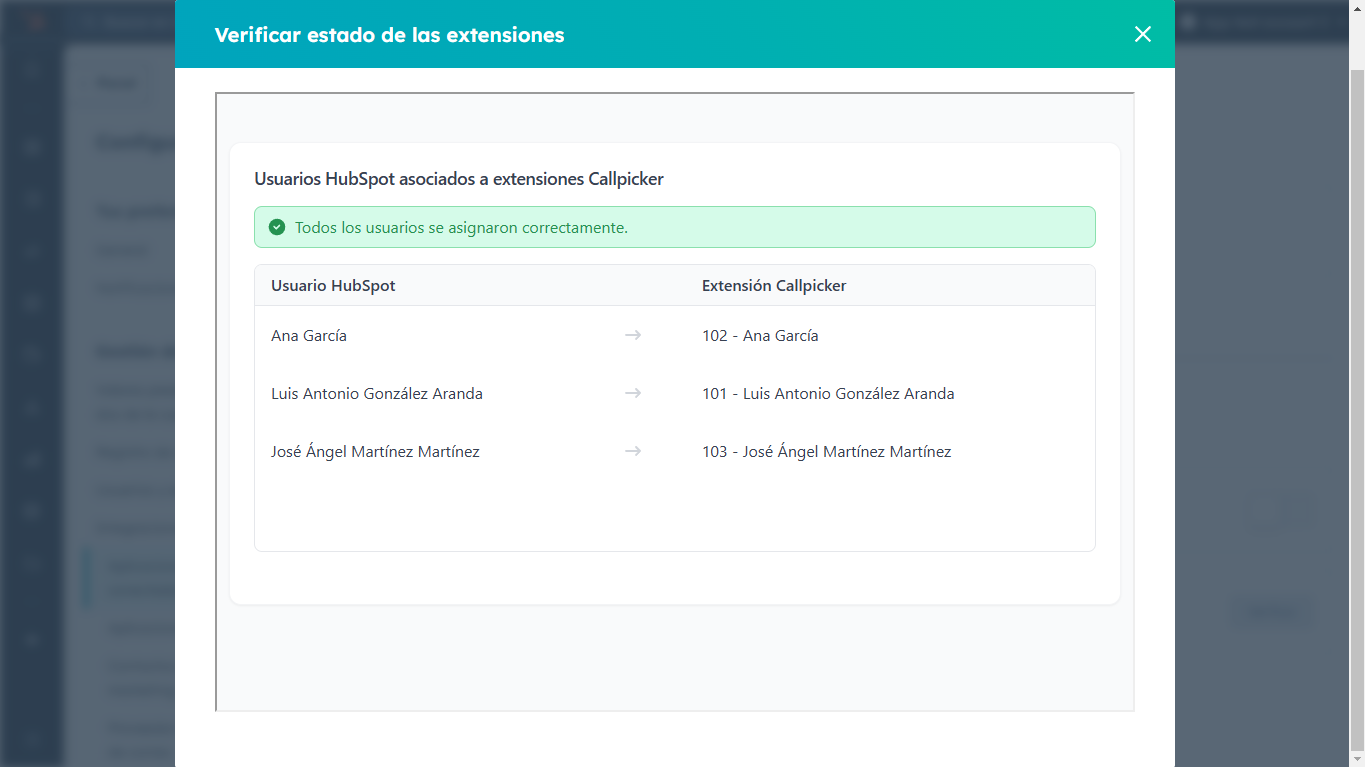Screen dimensions: 1365x767
Task: Click the "Extensión Callpicker" column header
Action: click(x=774, y=285)
